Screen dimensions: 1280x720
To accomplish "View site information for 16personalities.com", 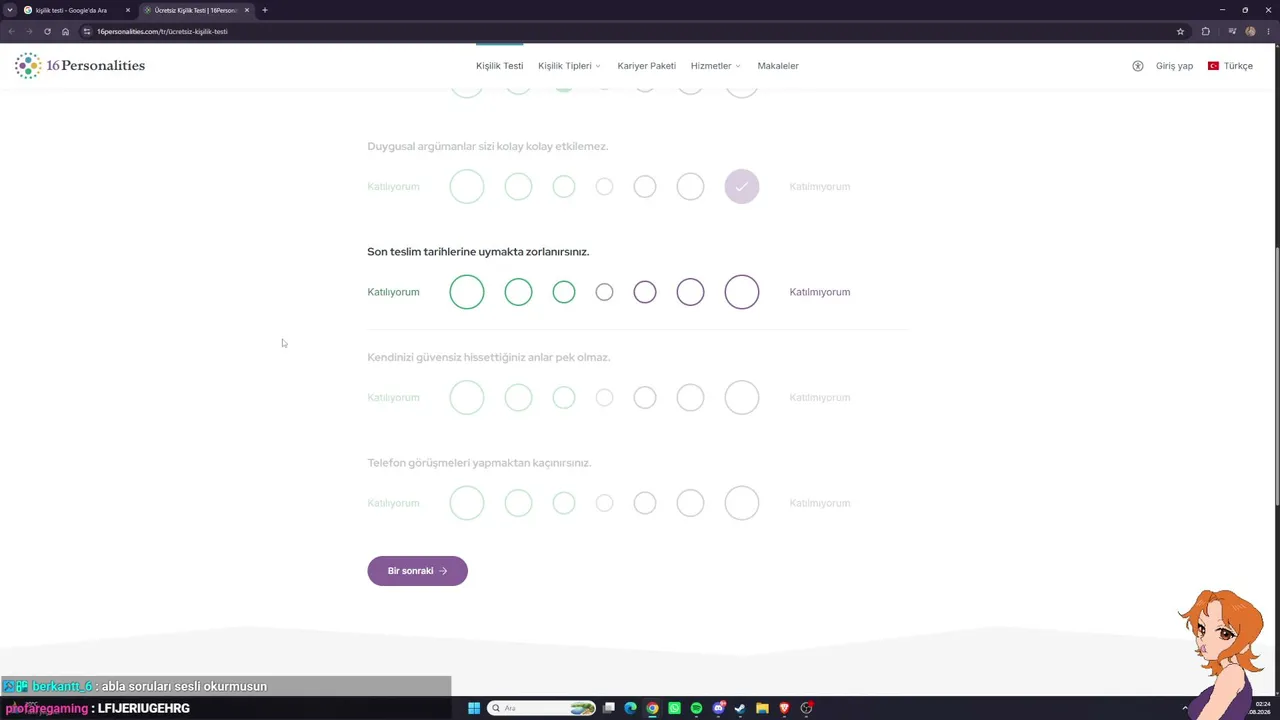I will (x=87, y=31).
